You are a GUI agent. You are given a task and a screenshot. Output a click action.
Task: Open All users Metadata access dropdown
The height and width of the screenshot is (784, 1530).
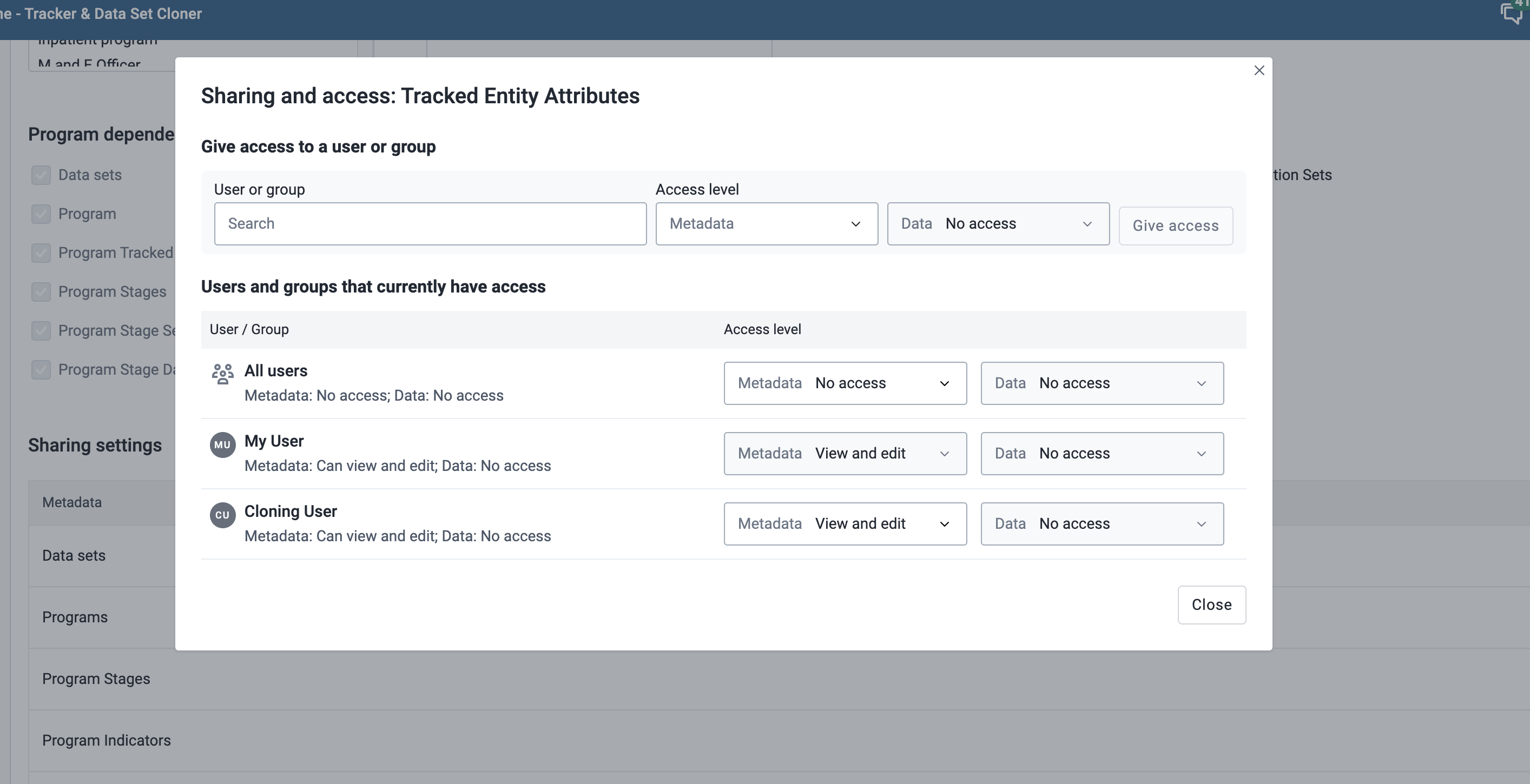click(x=845, y=383)
